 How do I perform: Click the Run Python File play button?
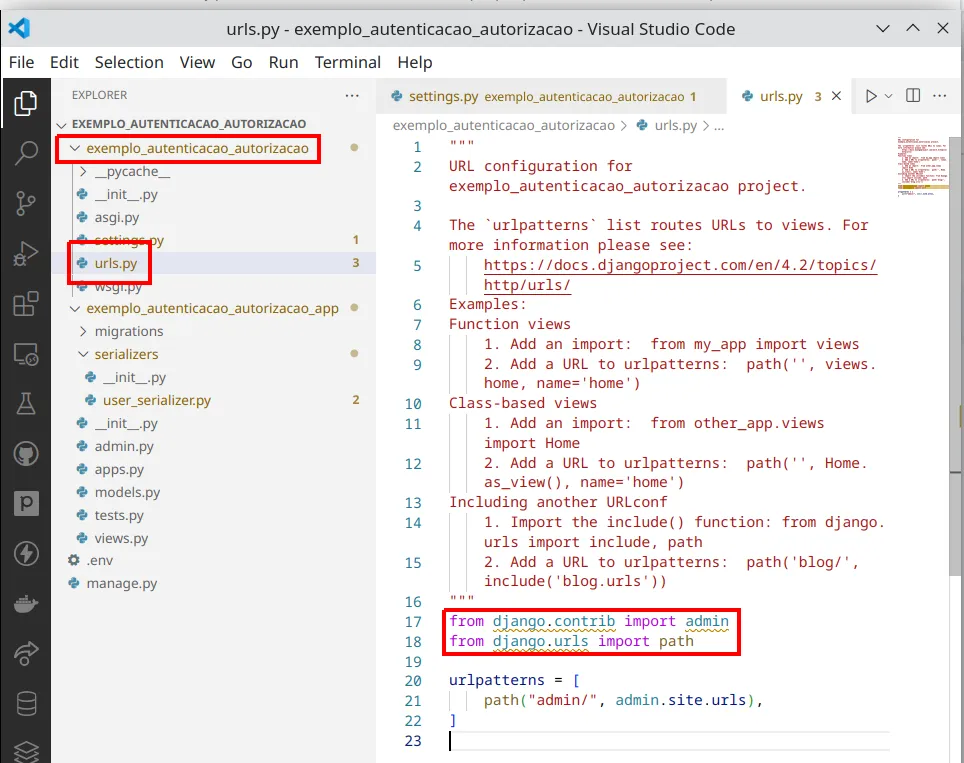pos(871,96)
